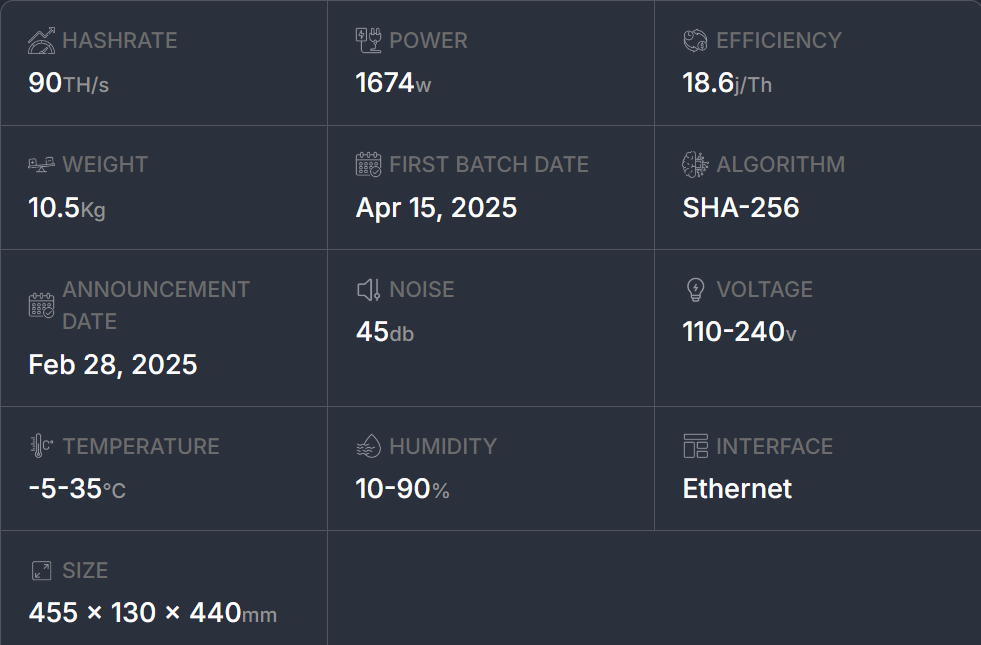Click the 455 × 130 × 440 mm dimensions
Viewport: 981px width, 645px height.
pyautogui.click(x=152, y=612)
